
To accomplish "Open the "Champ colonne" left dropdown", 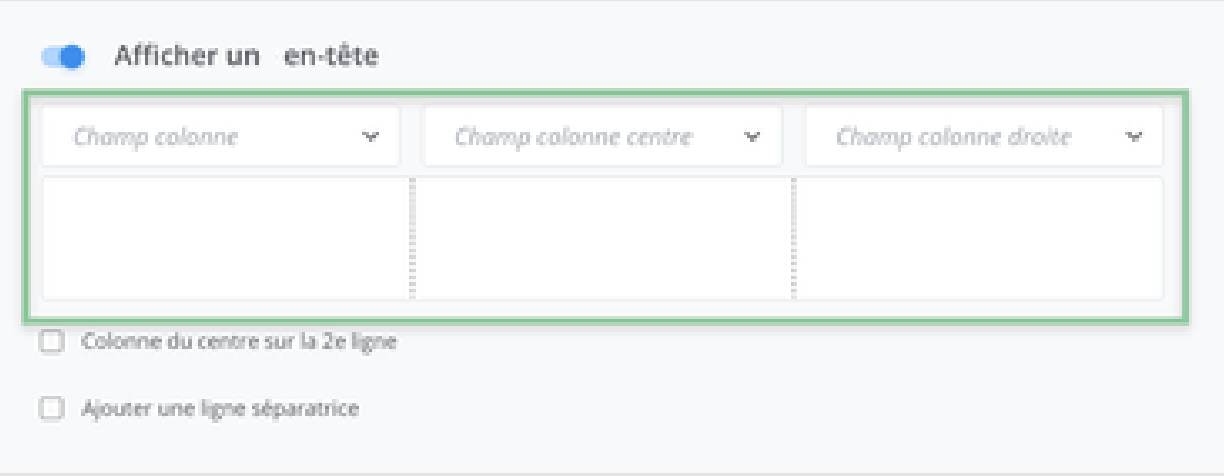I will (x=220, y=137).
